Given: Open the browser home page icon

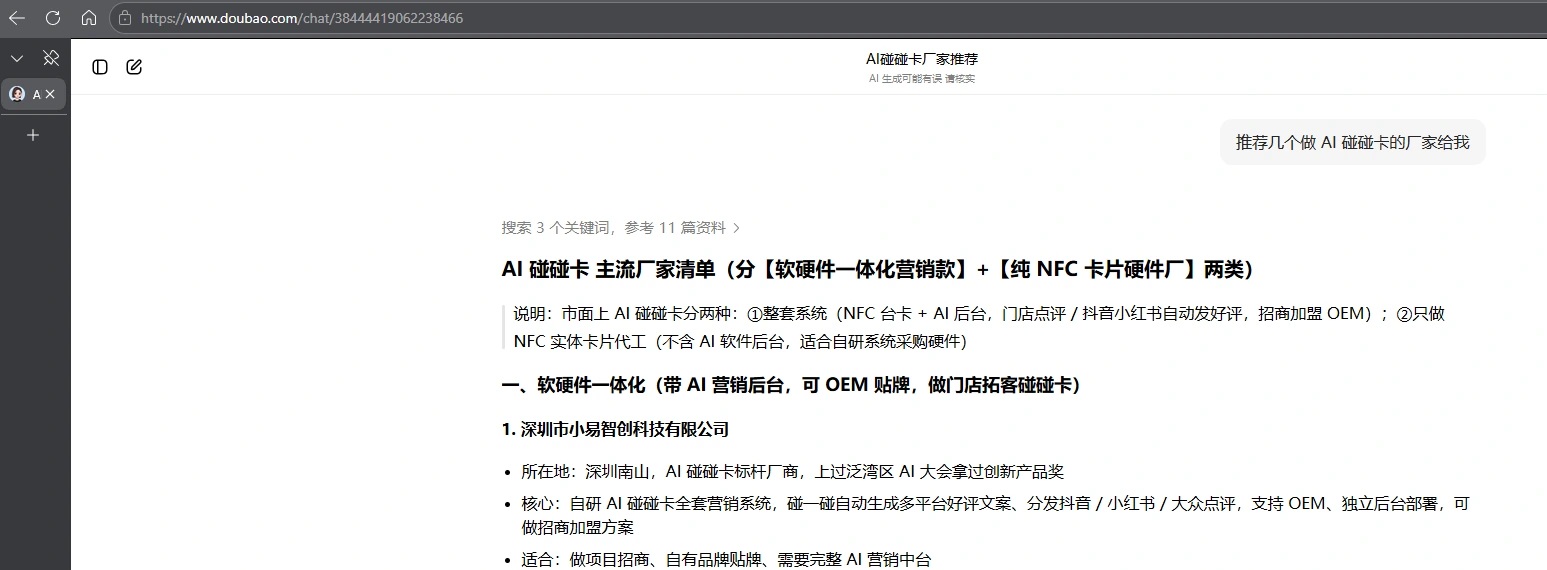Looking at the screenshot, I should pyautogui.click(x=89, y=18).
